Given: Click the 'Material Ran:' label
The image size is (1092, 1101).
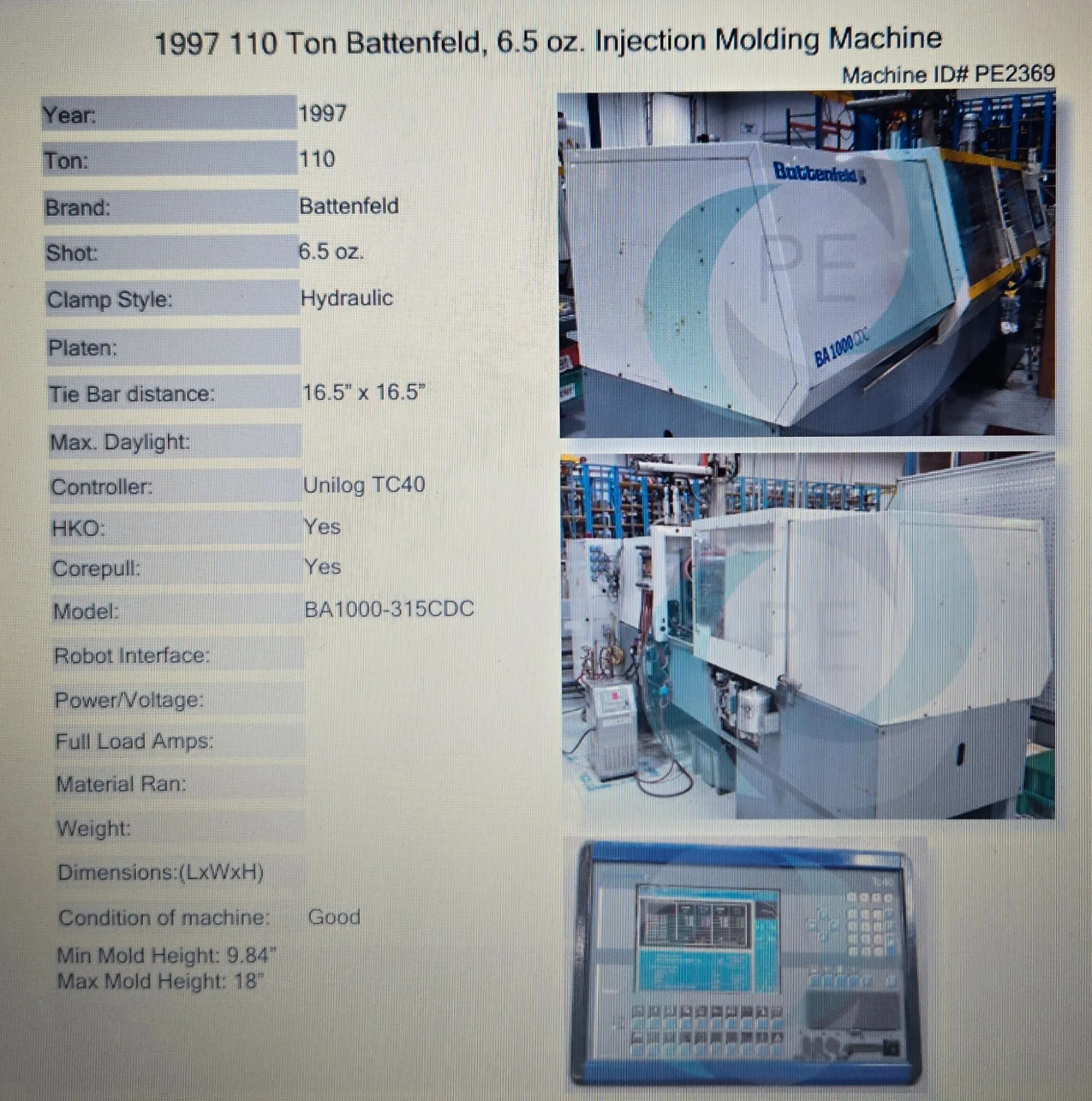Looking at the screenshot, I should click(121, 784).
